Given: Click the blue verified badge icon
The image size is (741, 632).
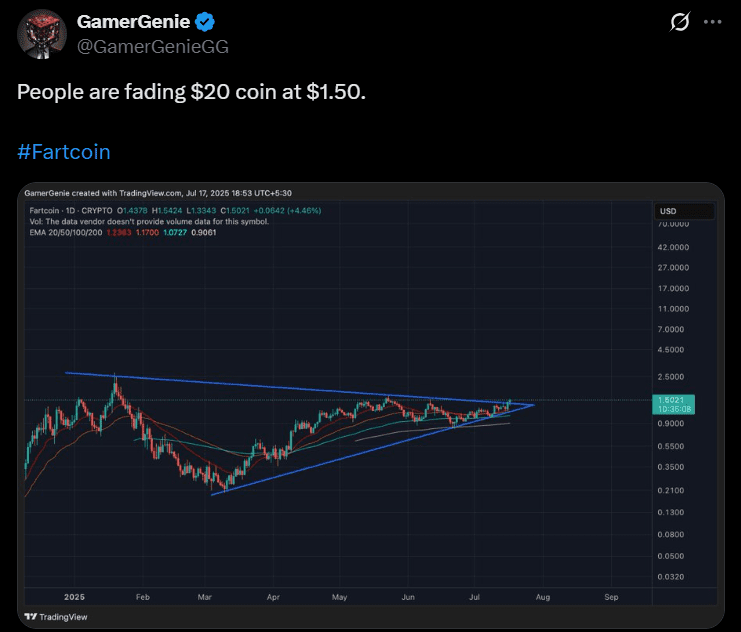Looking at the screenshot, I should click(205, 22).
